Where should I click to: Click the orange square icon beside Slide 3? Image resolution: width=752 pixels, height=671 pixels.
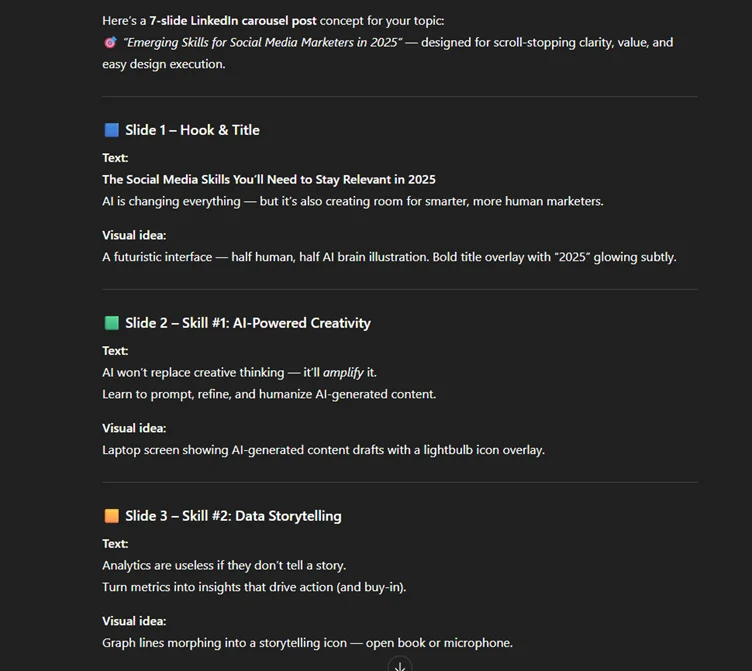coord(111,516)
